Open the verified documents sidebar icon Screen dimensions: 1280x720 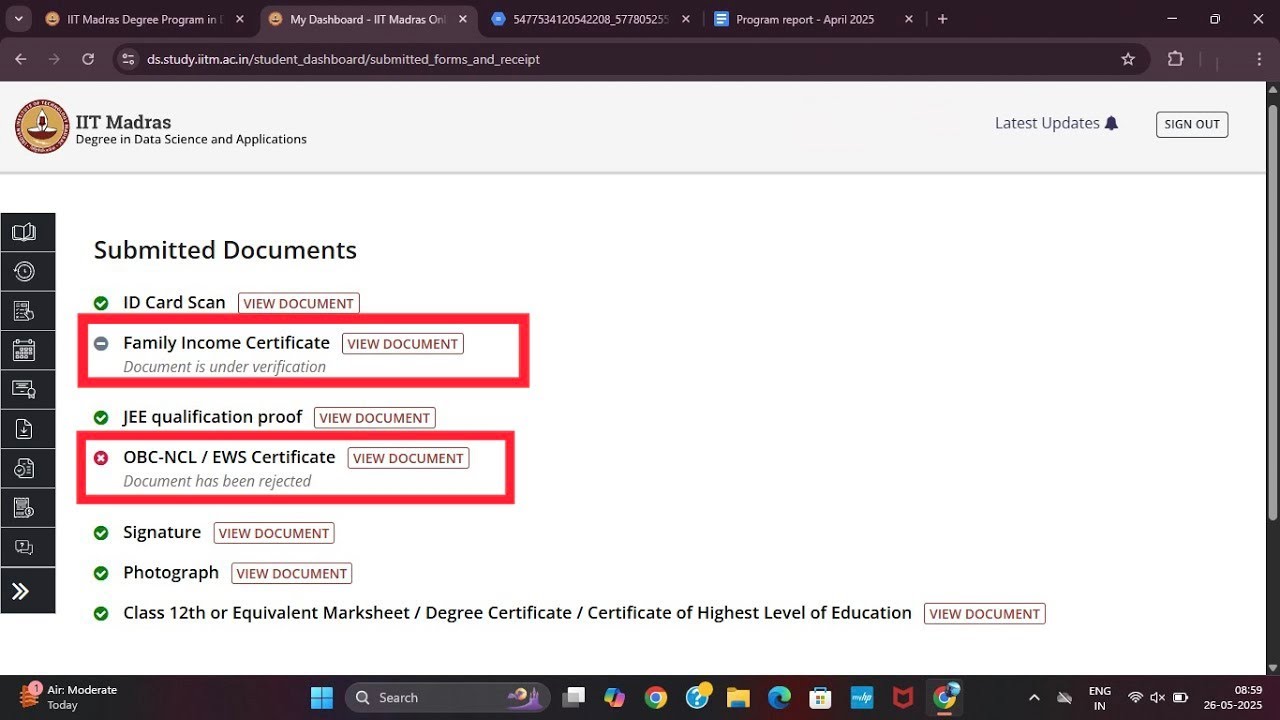pyautogui.click(x=24, y=469)
